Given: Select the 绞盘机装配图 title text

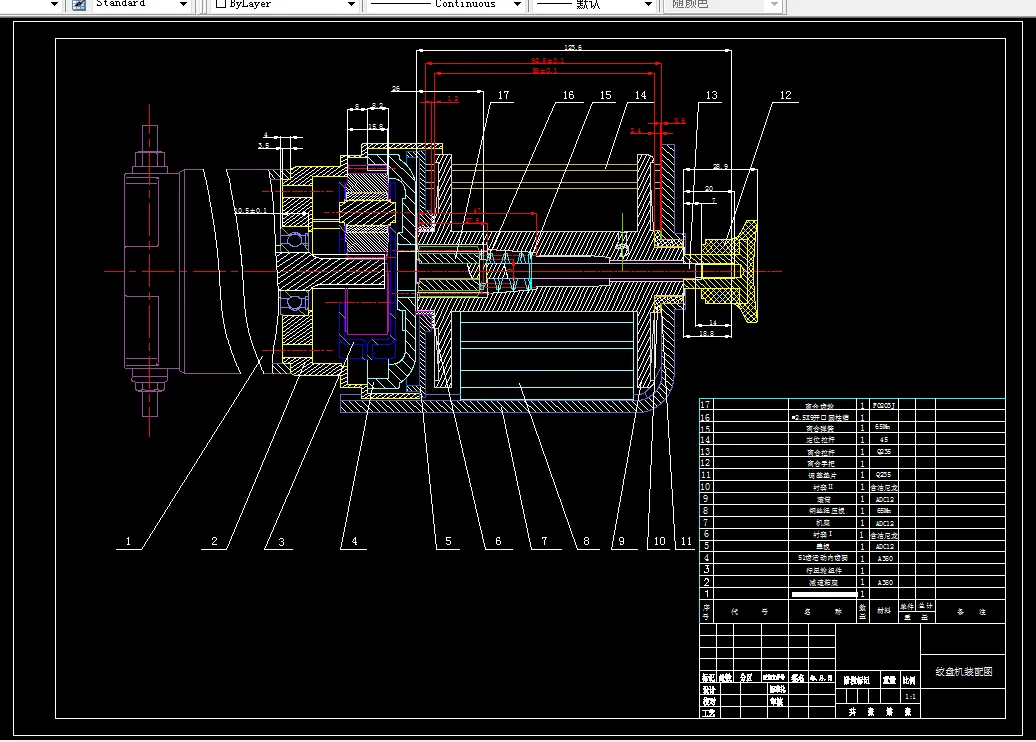Looking at the screenshot, I should (x=963, y=672).
